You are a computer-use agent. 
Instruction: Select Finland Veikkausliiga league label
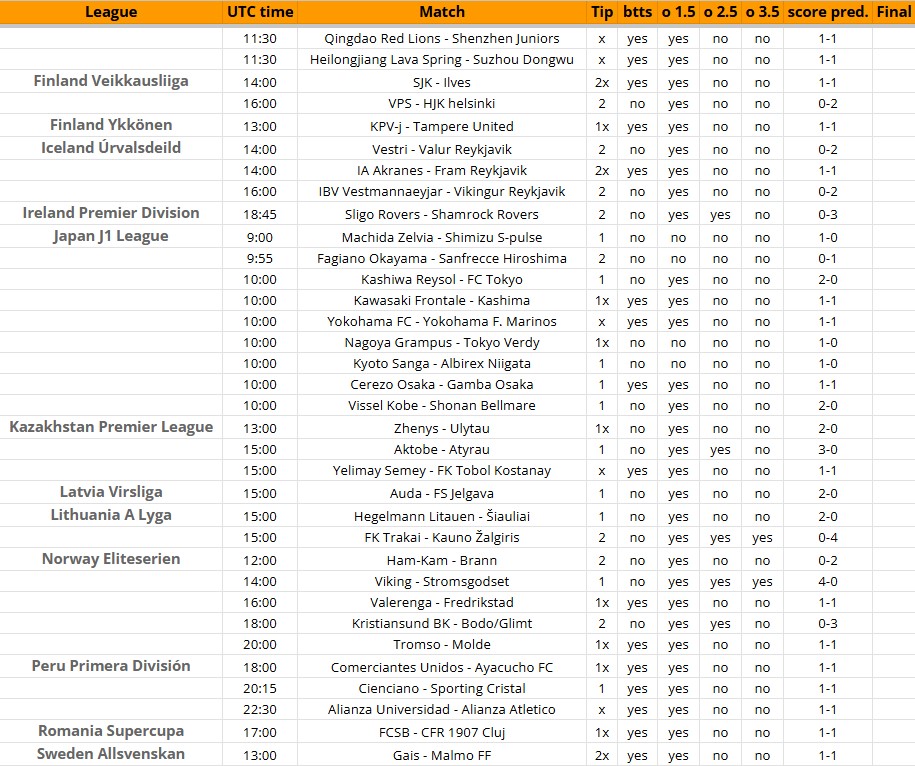tap(111, 81)
